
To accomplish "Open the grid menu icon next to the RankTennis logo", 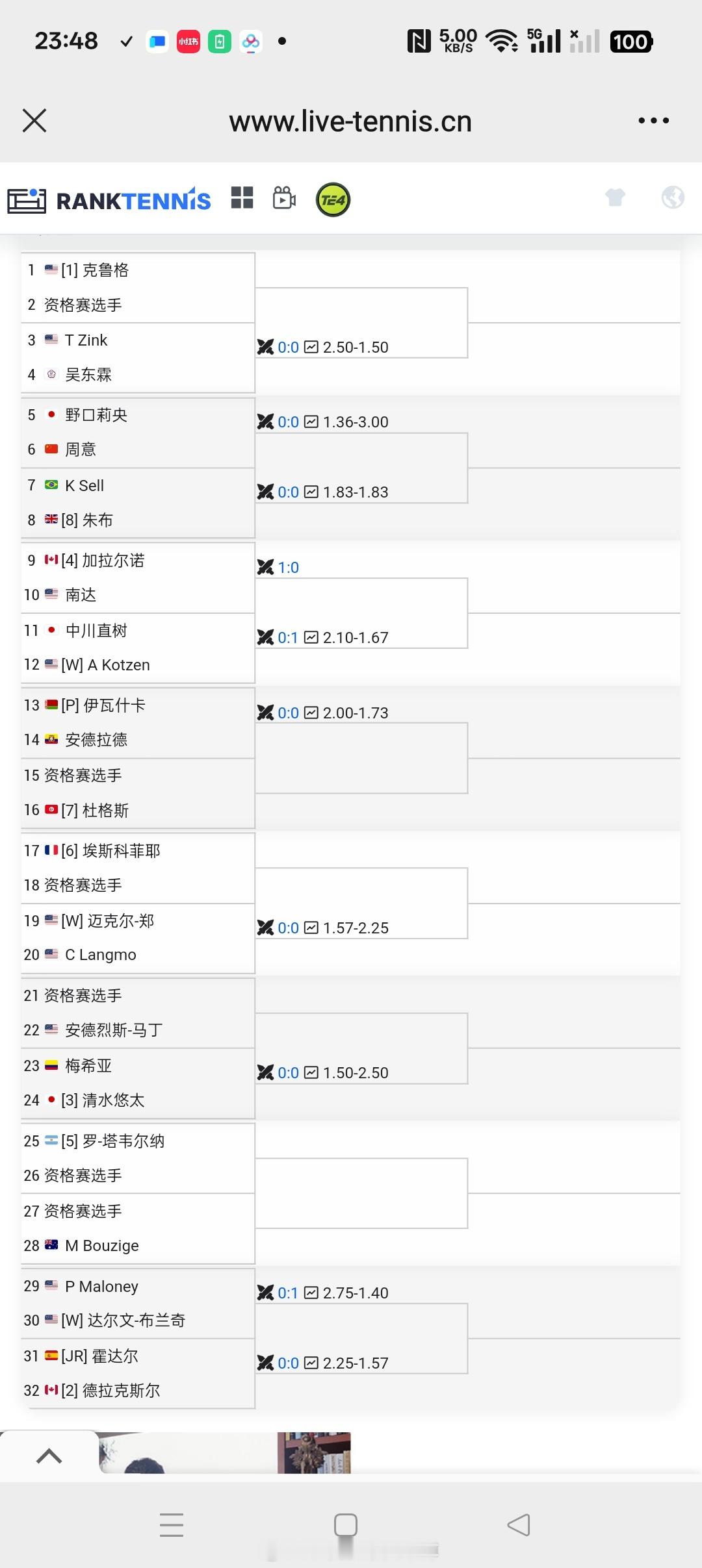I will (x=242, y=198).
